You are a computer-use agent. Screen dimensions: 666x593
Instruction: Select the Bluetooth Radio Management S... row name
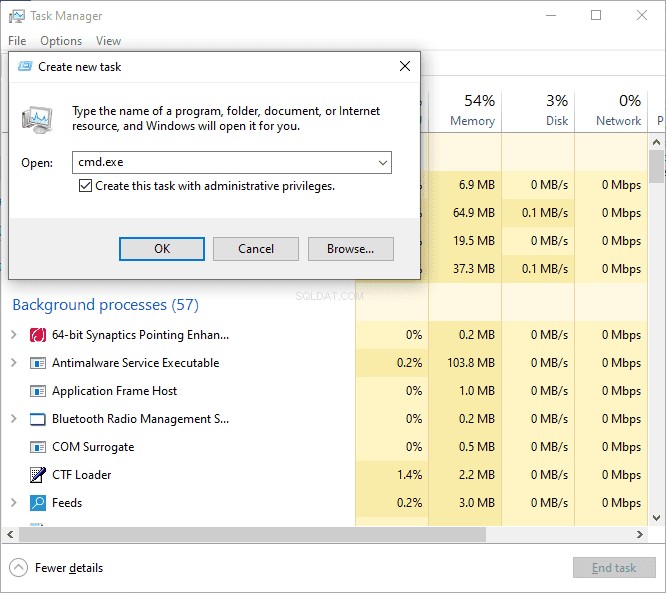[141, 419]
